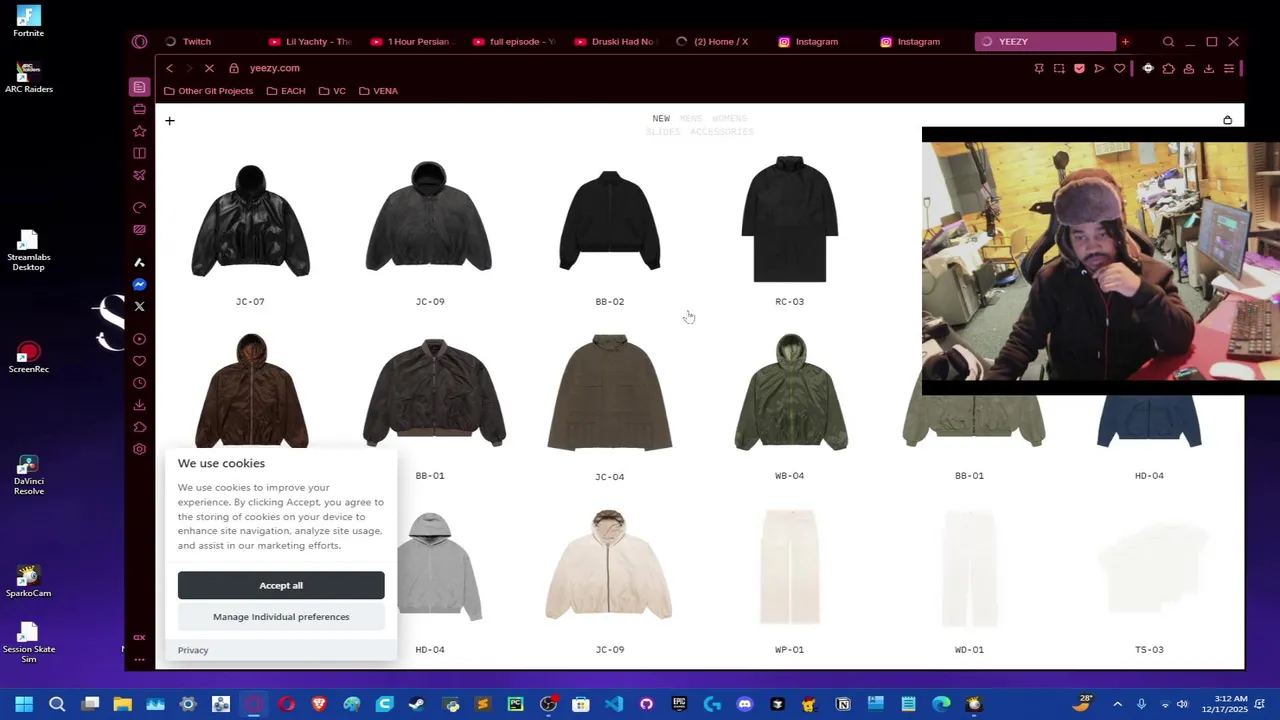Open sidebar Aria AI icon
Screen dimensions: 1280x720
pyautogui.click(x=139, y=262)
